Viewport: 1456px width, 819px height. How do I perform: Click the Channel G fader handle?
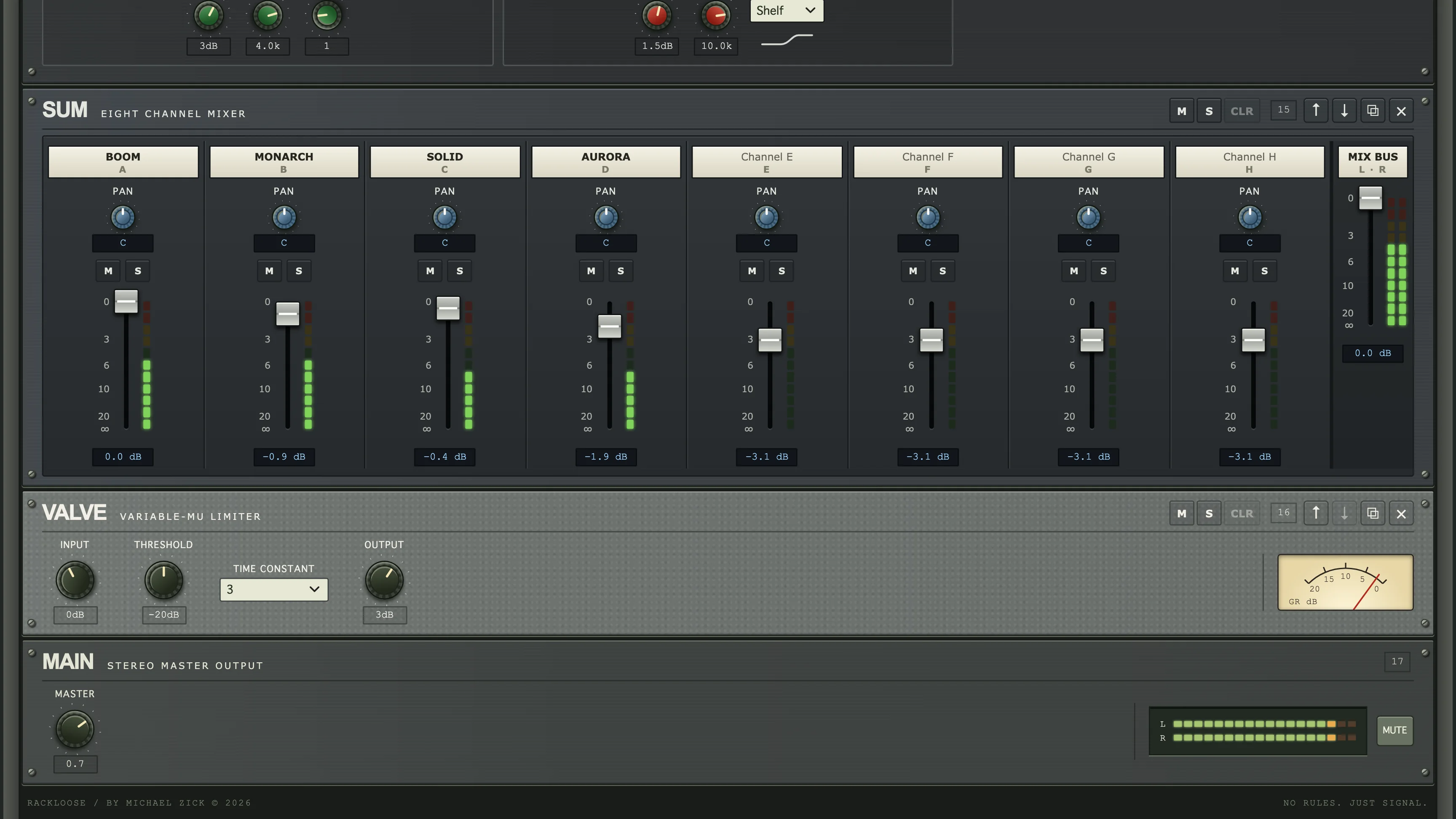1092,340
